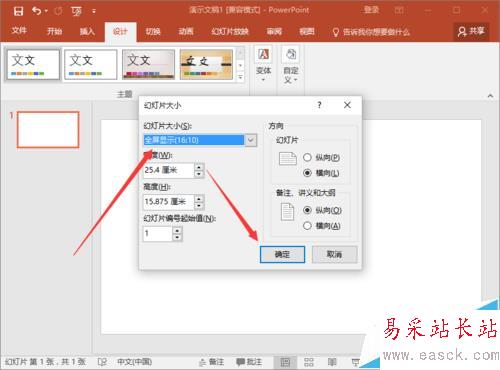Switch to Slide Sorter view icon

309,362
